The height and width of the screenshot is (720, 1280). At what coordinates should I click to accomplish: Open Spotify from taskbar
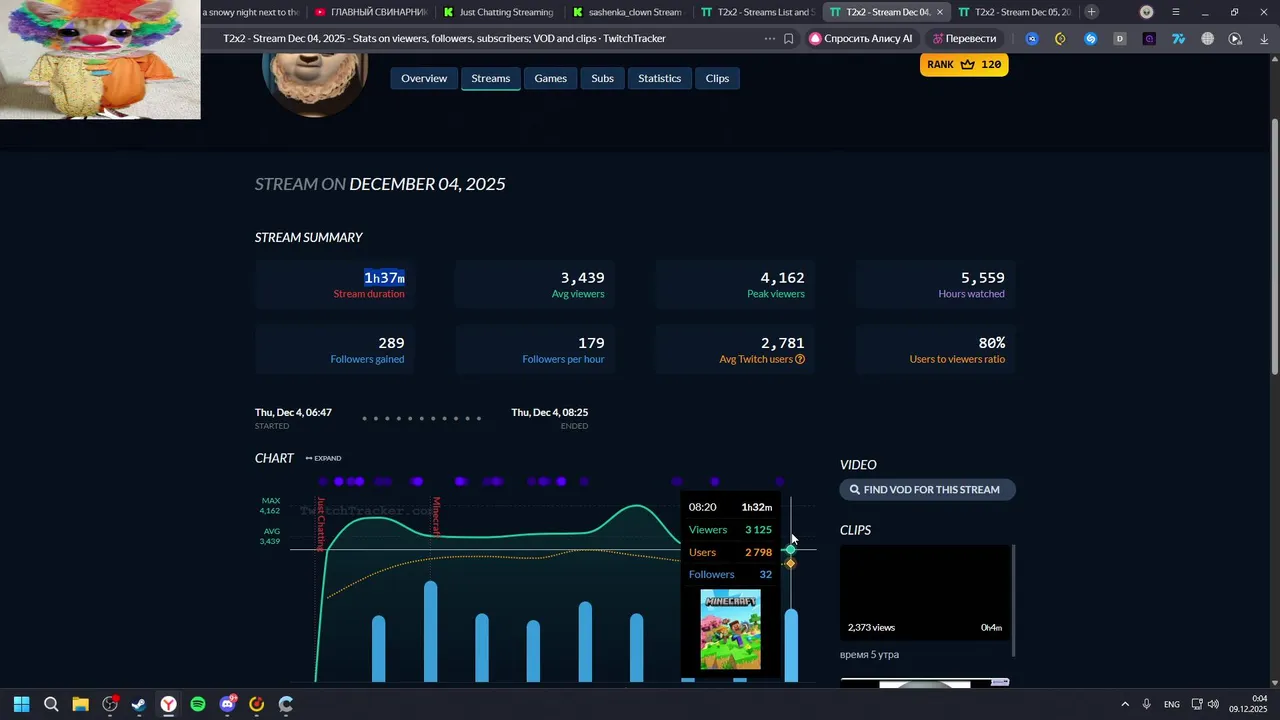[x=198, y=704]
